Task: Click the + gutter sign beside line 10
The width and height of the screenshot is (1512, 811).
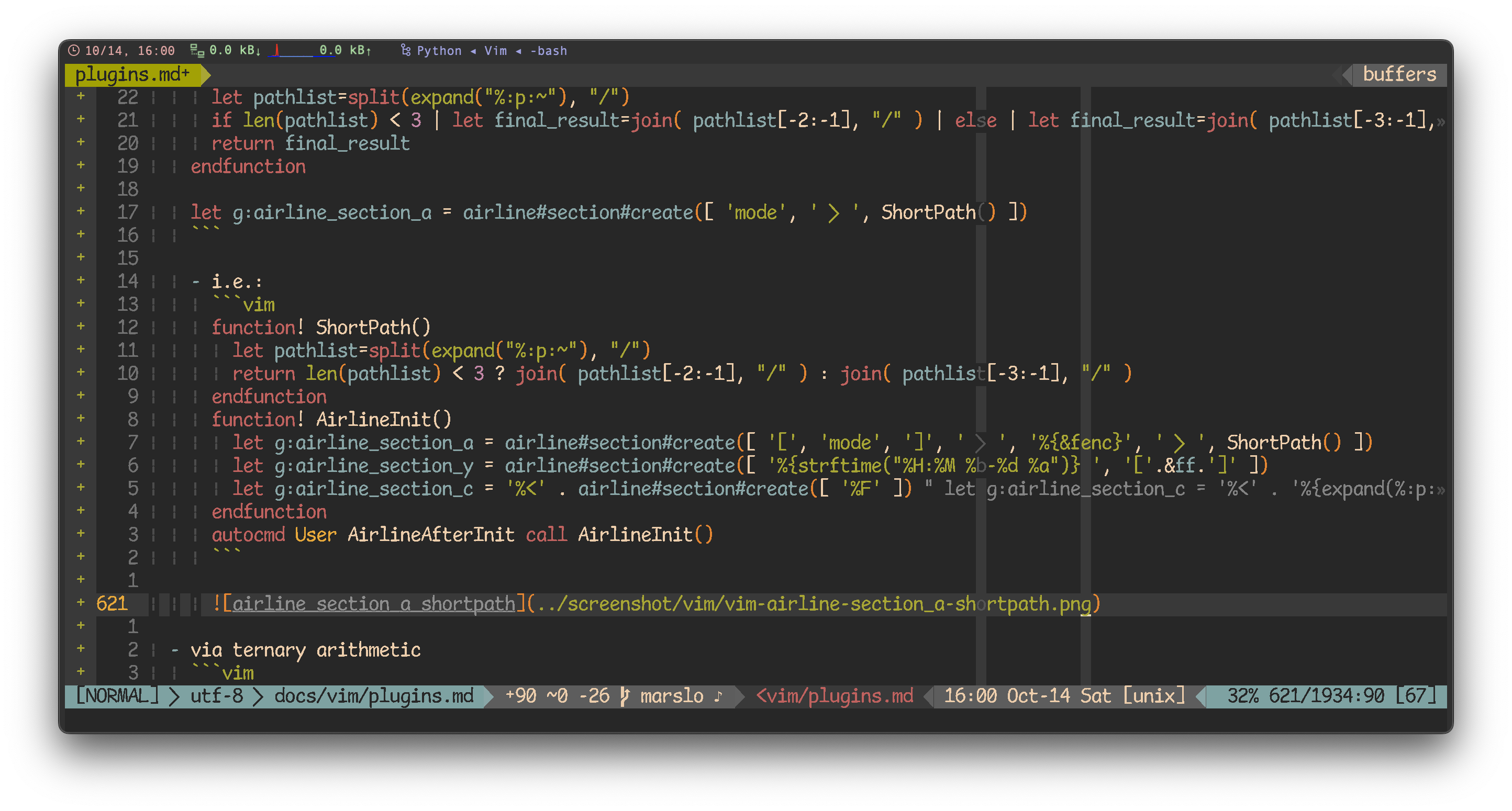Action: [81, 372]
